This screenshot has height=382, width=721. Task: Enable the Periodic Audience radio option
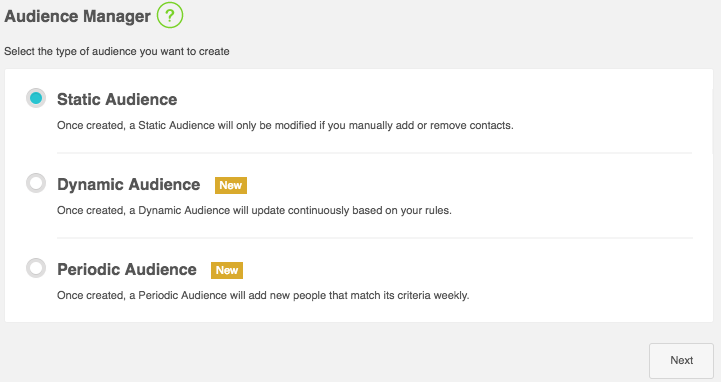coord(36,268)
